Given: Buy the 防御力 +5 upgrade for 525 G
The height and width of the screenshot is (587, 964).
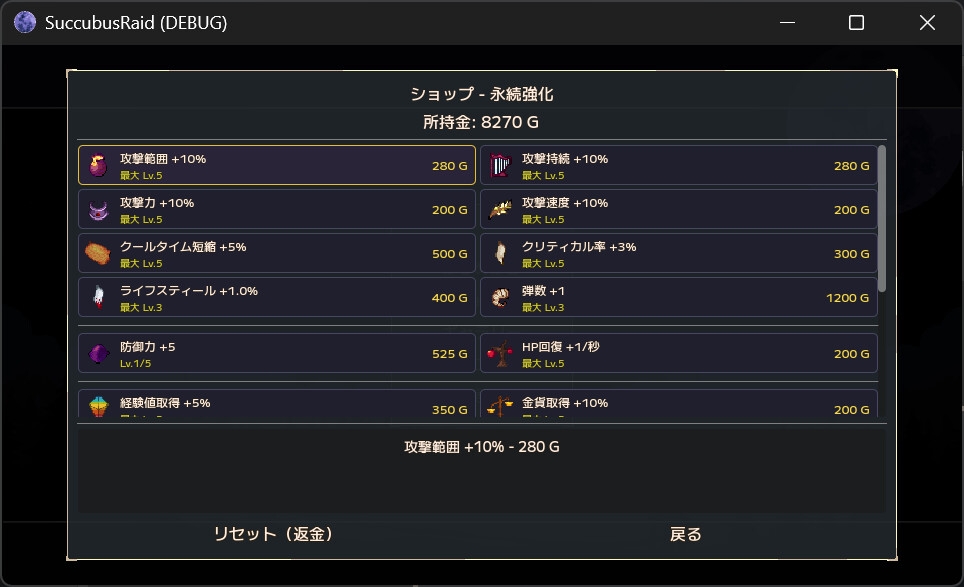Looking at the screenshot, I should [277, 353].
